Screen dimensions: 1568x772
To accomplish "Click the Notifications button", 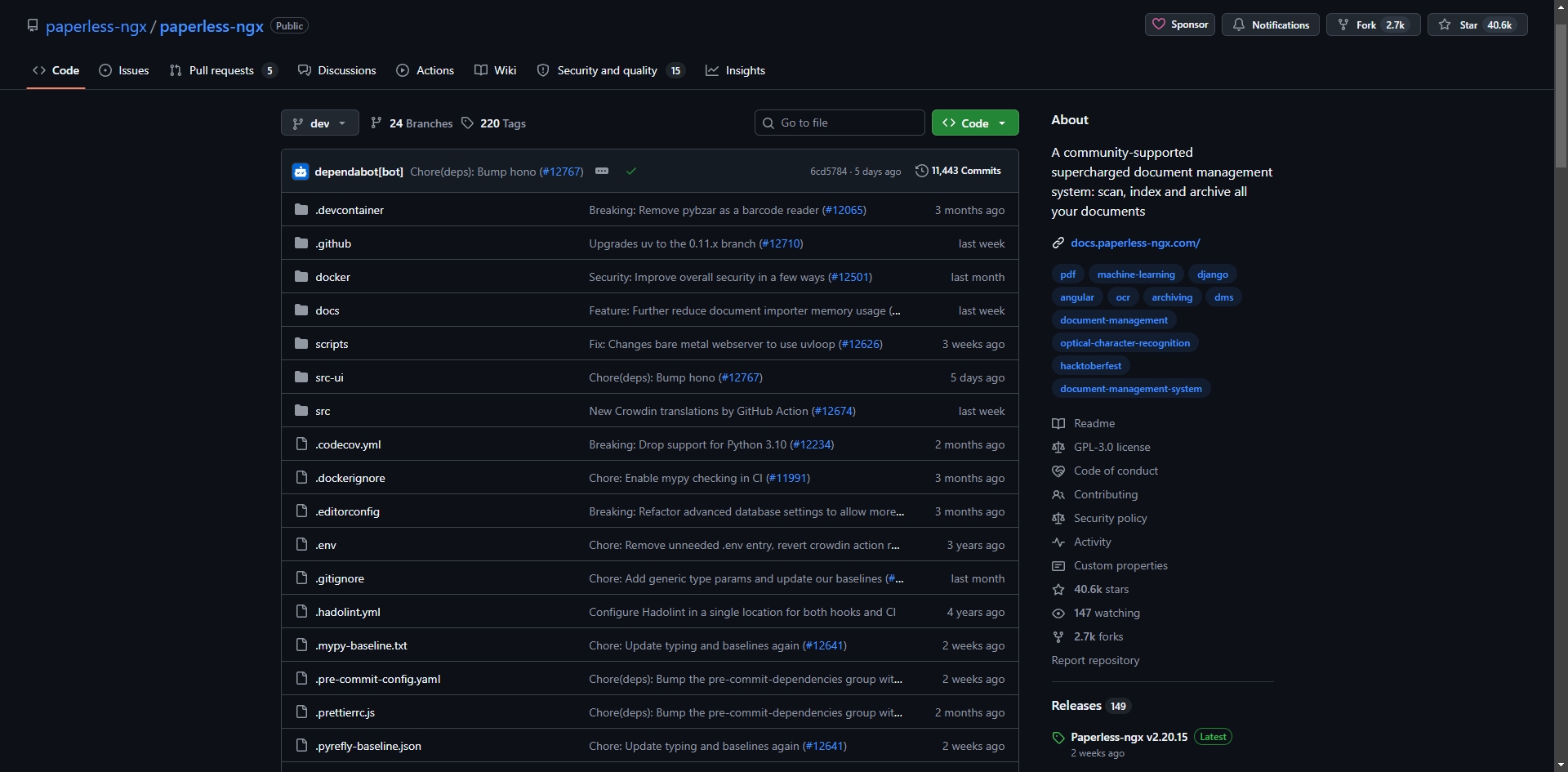I will [x=1270, y=25].
